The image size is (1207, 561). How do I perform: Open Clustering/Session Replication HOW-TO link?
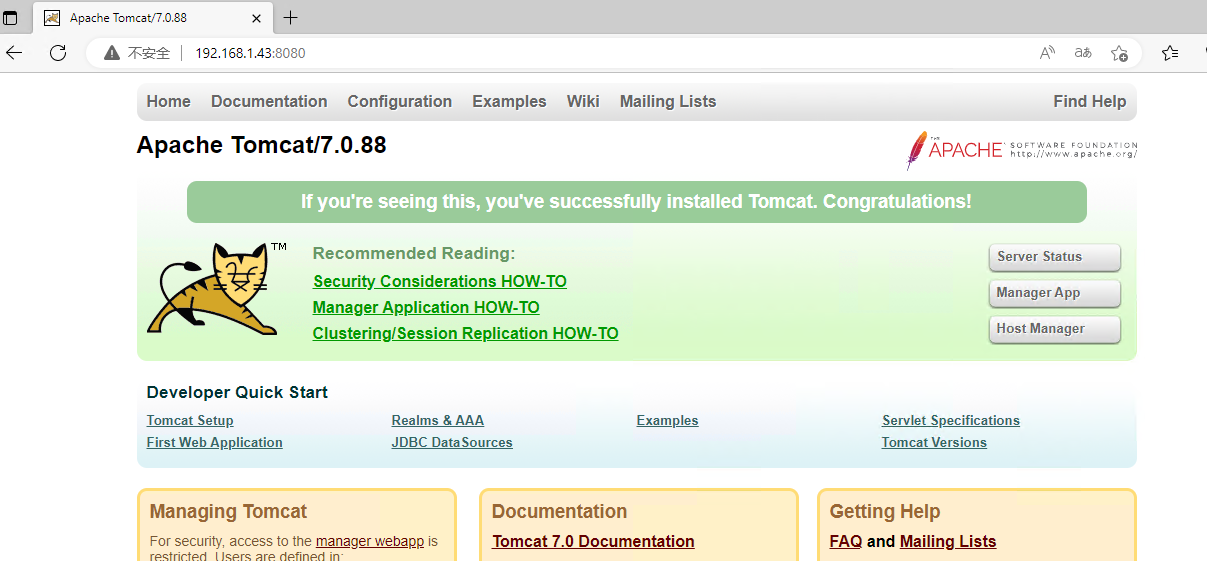466,333
